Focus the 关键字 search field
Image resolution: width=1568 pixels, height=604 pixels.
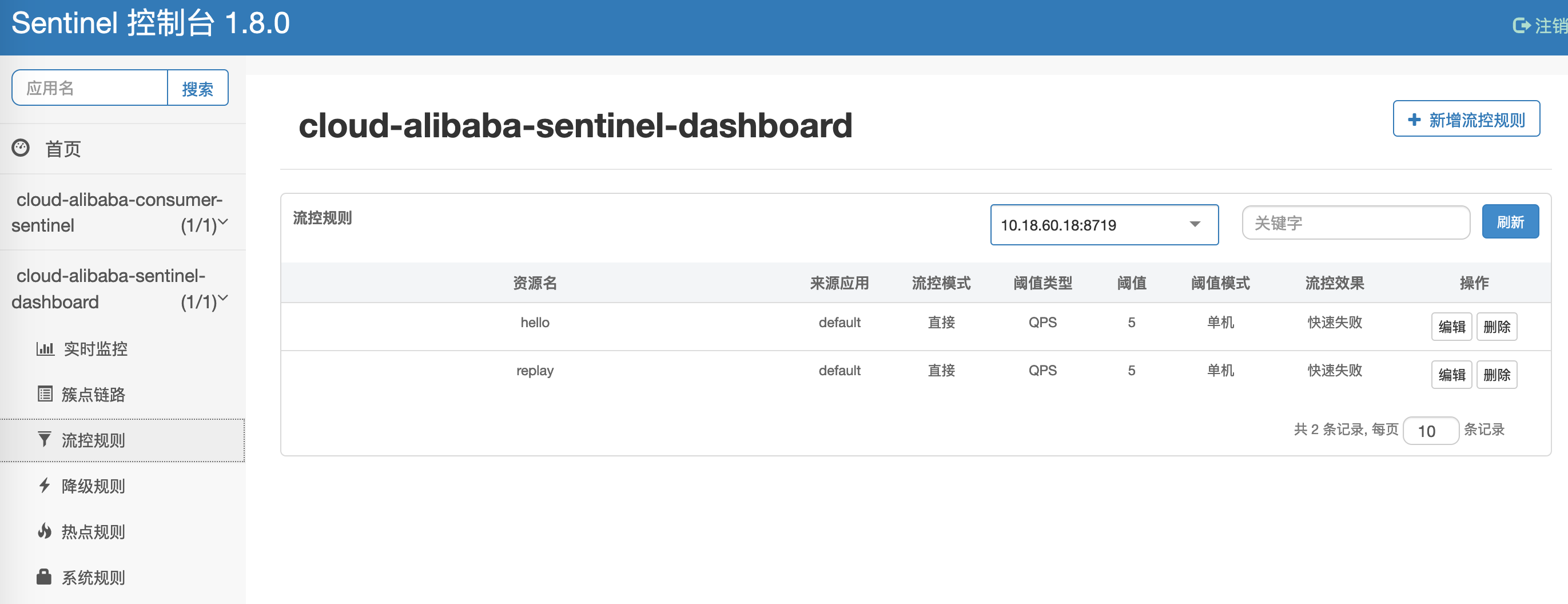(x=1355, y=223)
